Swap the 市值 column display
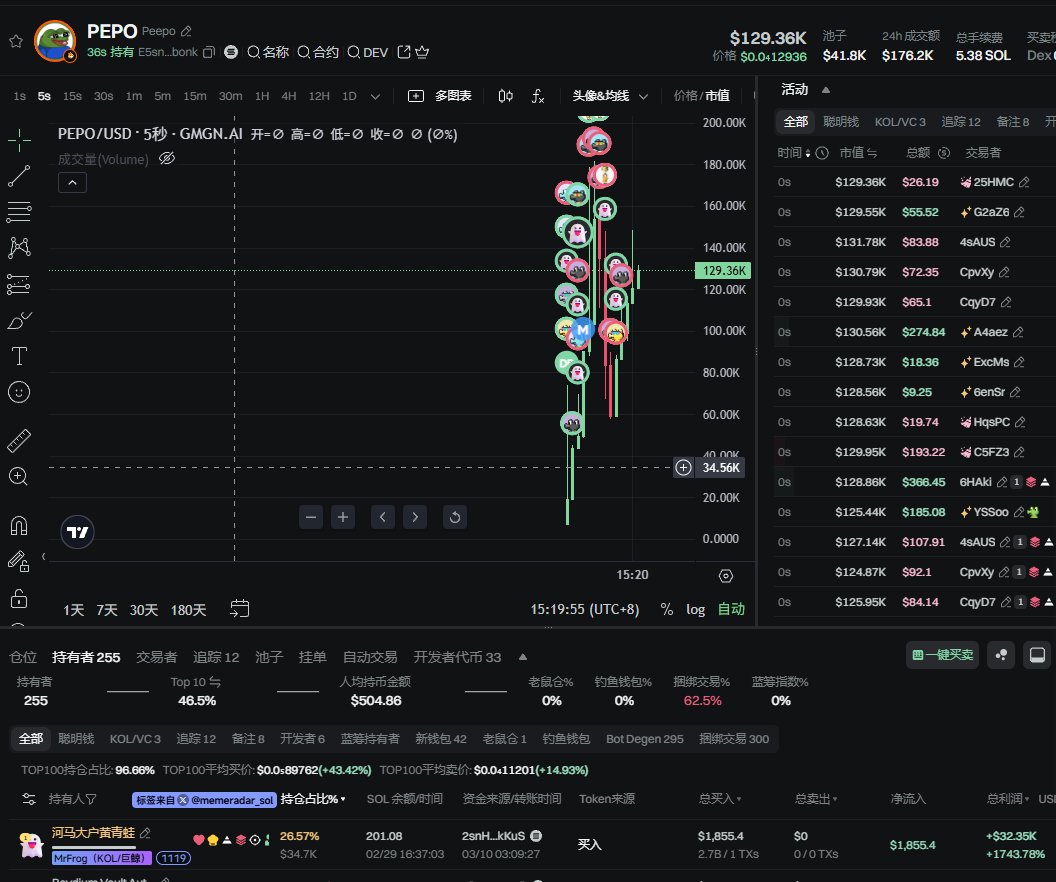The width and height of the screenshot is (1056, 882). pos(871,153)
